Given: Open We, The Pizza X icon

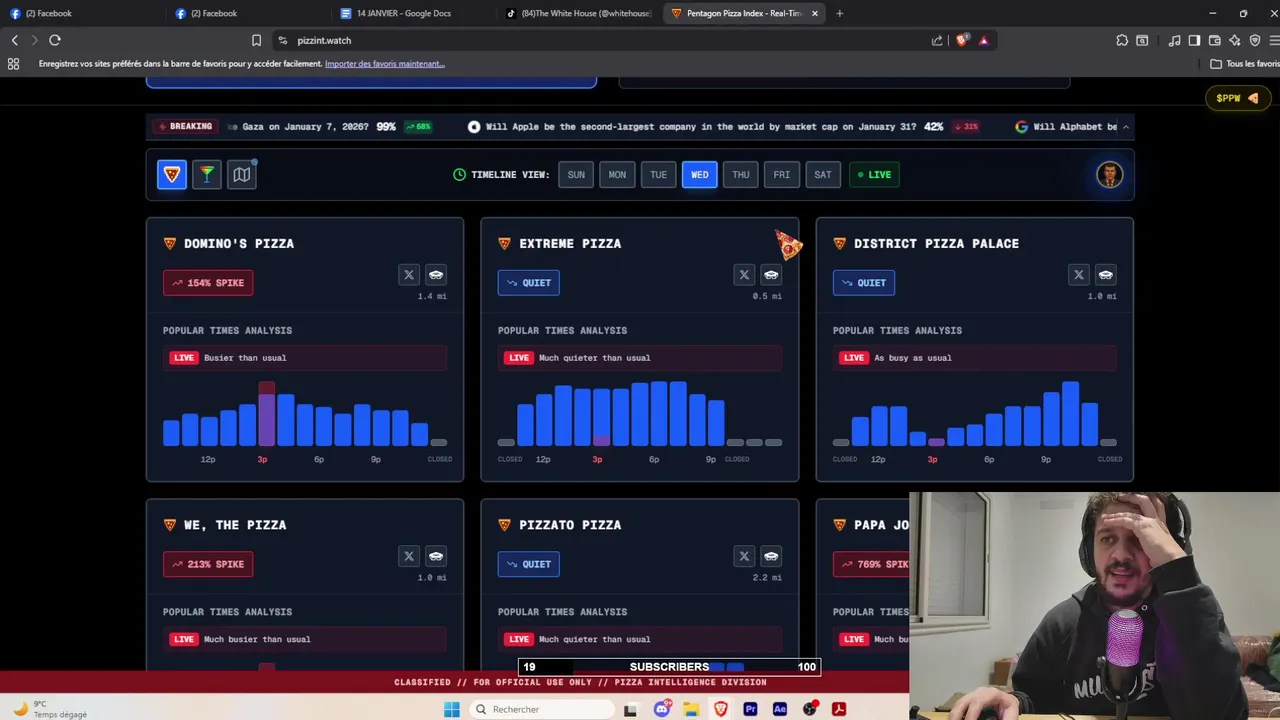Looking at the screenshot, I should pyautogui.click(x=408, y=556).
